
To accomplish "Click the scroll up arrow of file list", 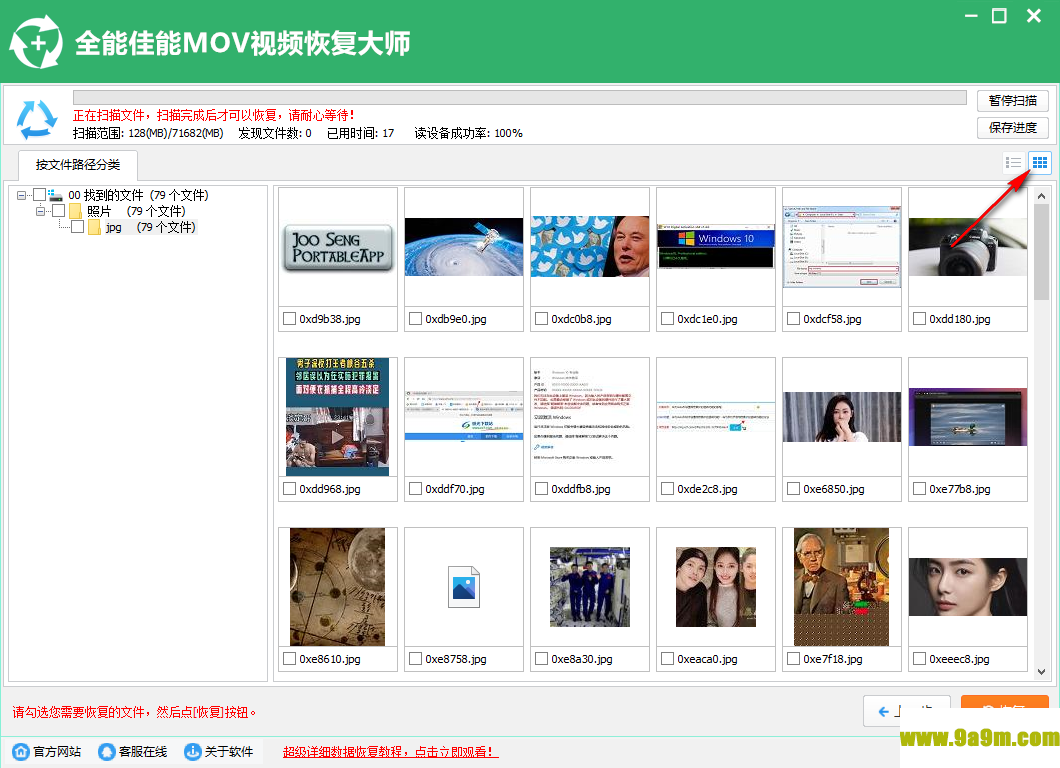I will (x=1041, y=195).
